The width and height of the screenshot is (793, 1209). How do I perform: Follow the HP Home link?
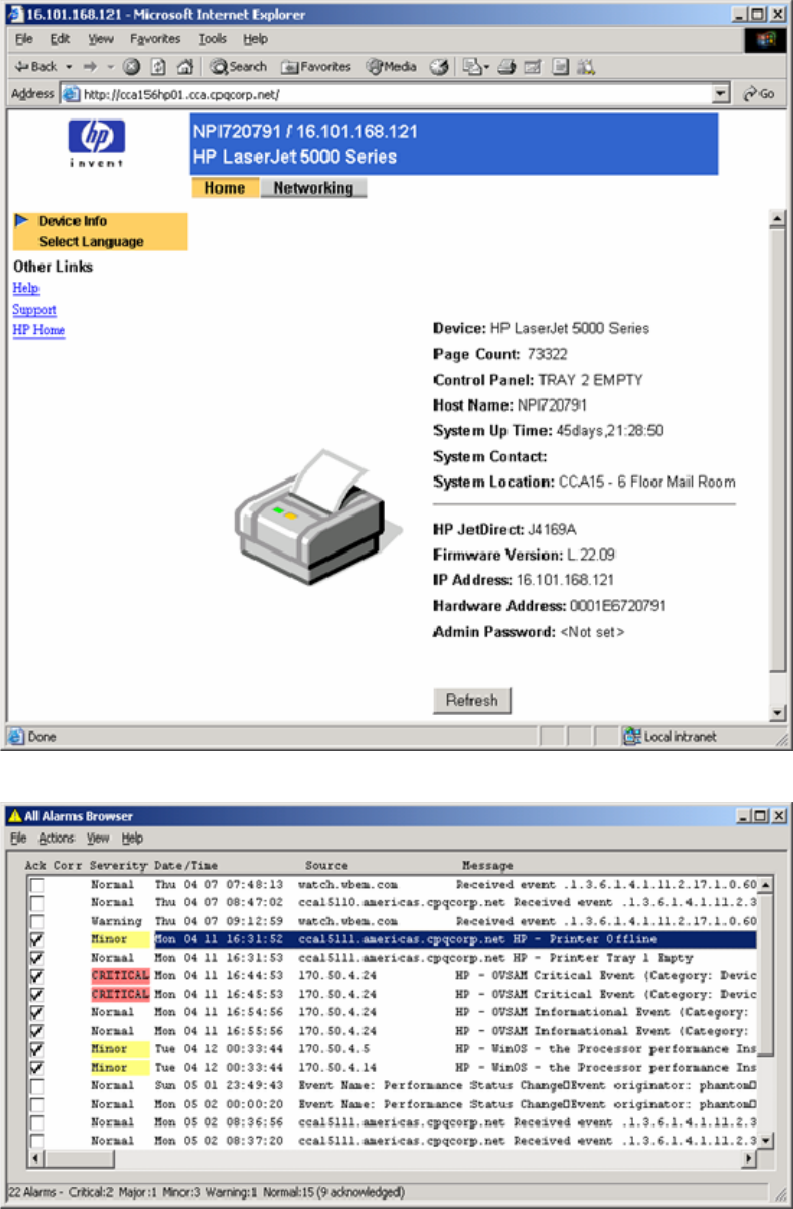coord(39,330)
